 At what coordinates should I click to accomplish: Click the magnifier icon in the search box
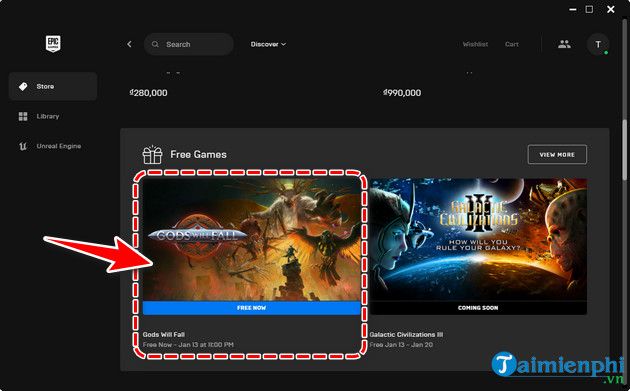pyautogui.click(x=155, y=44)
